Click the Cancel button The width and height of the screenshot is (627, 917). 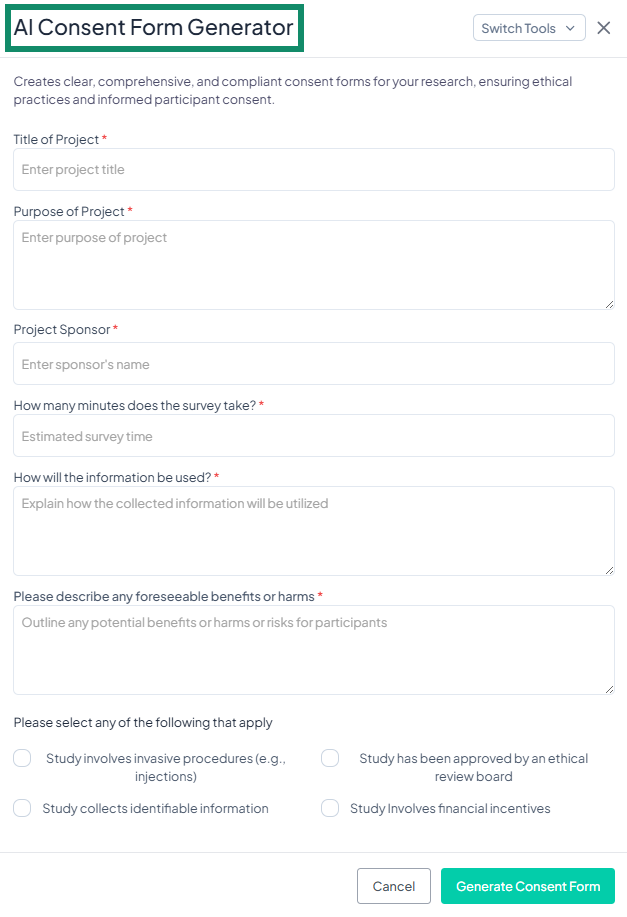(394, 886)
